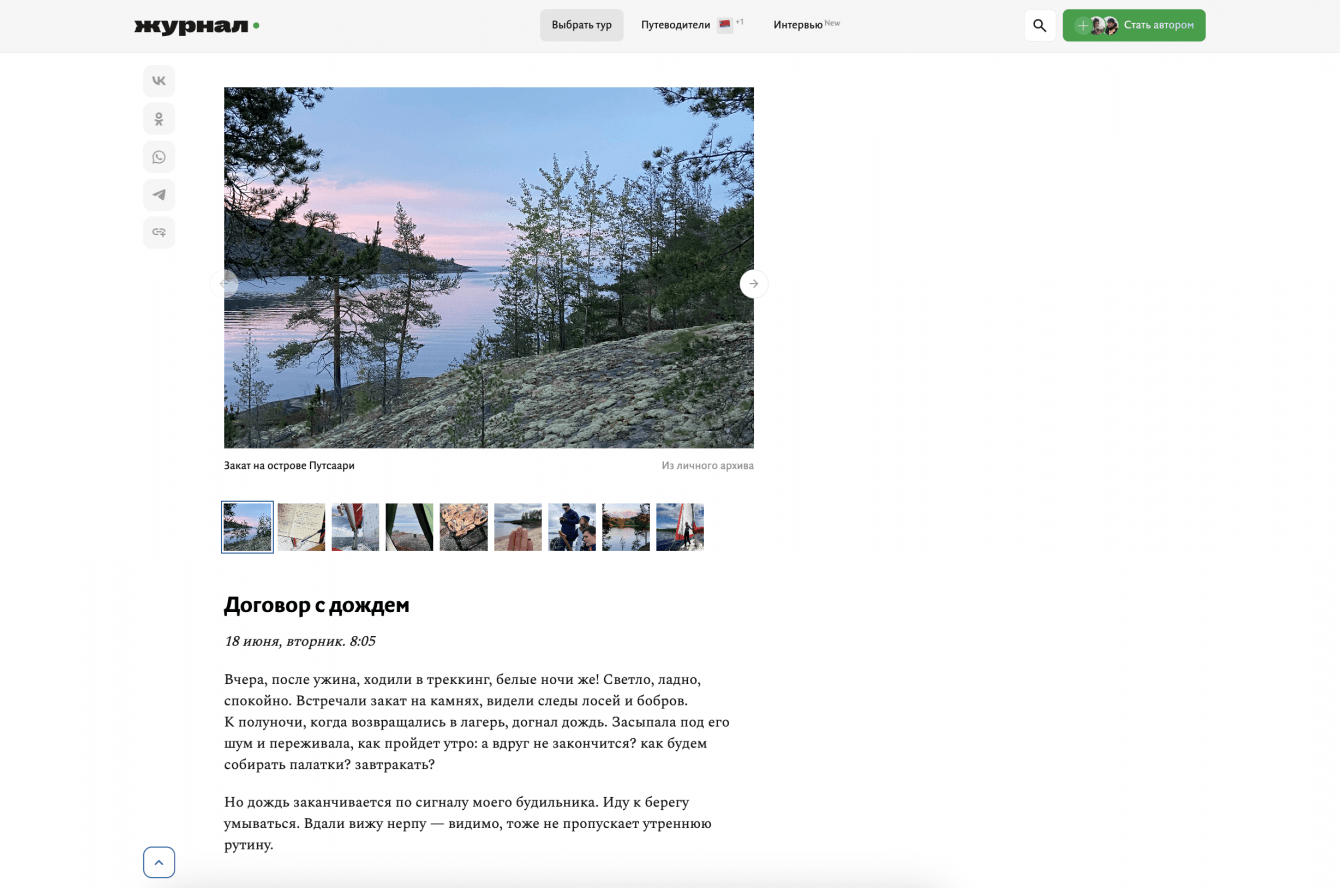Select the red sail thumbnail
The height and width of the screenshot is (888, 1340).
tap(680, 527)
